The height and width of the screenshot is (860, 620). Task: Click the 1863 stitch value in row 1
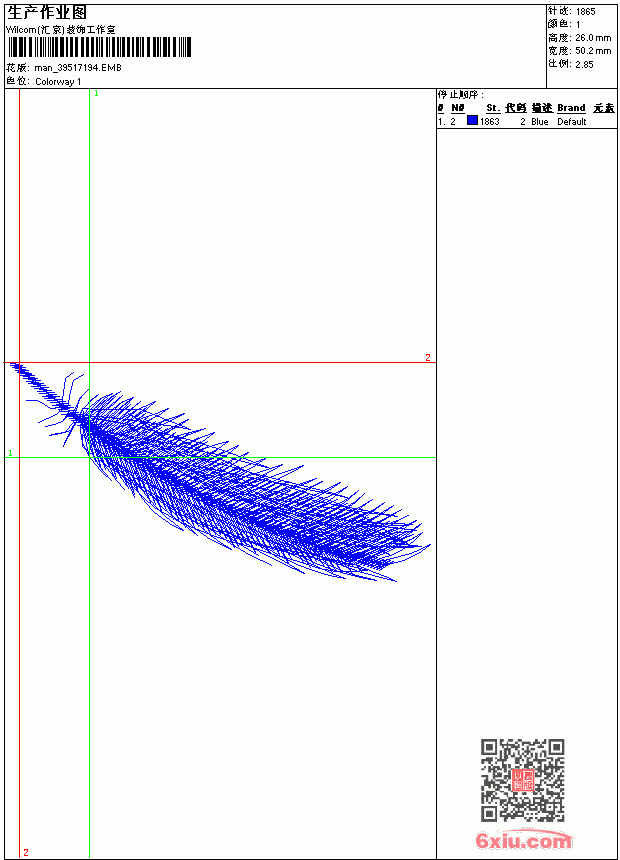pos(490,122)
